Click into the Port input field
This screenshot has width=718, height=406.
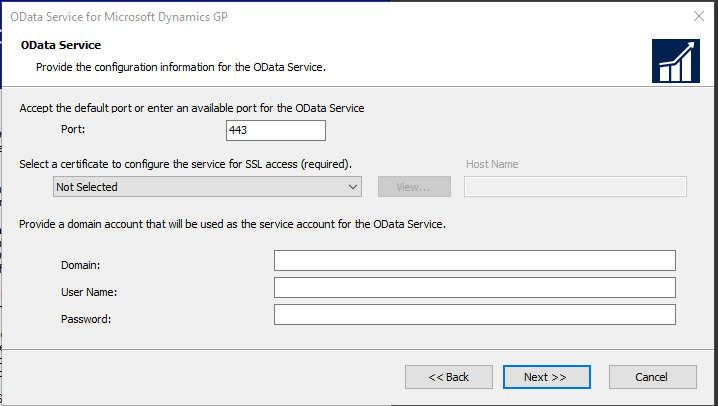[276, 130]
